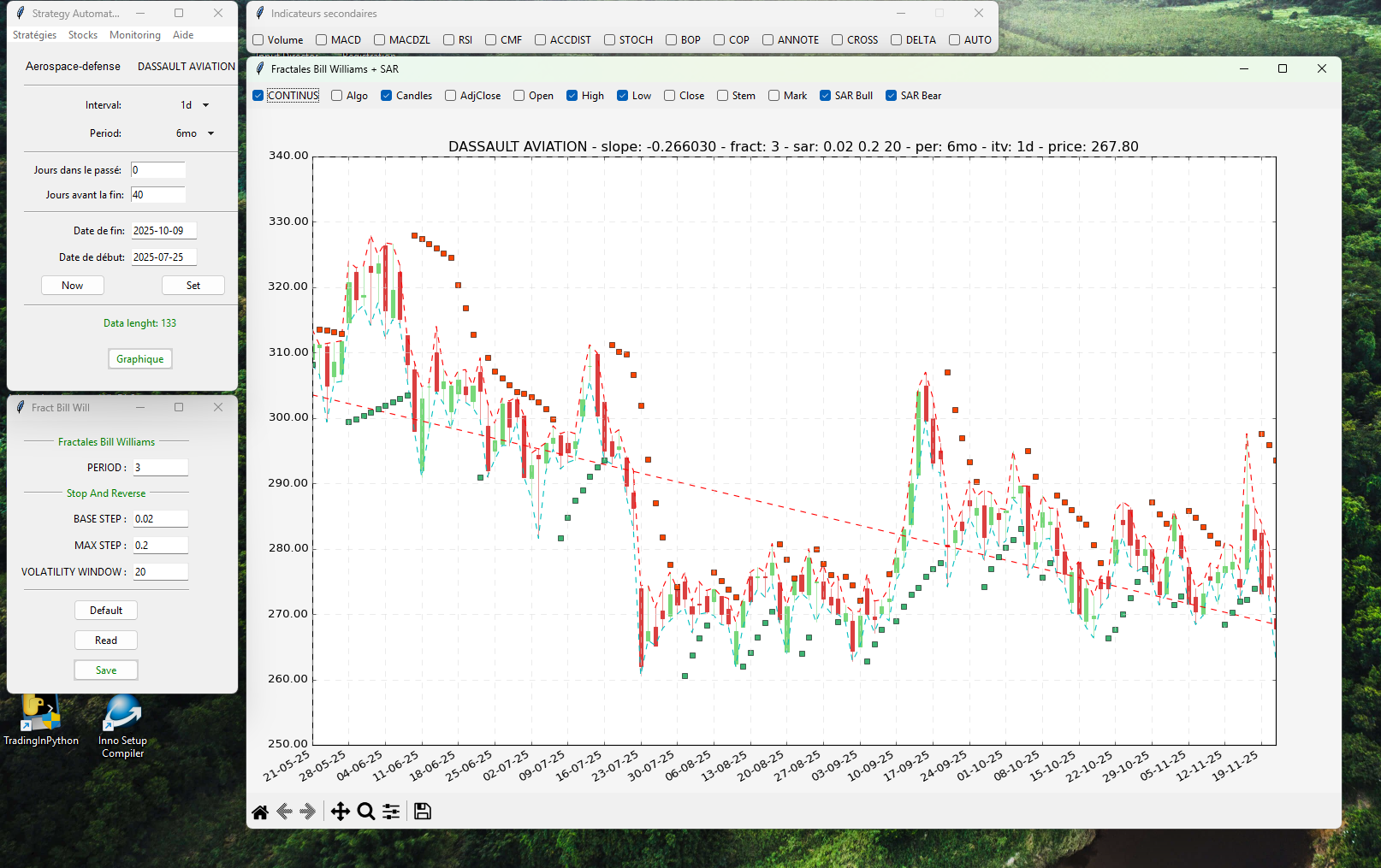The width and height of the screenshot is (1381, 868).
Task: Click the Home reset view icon
Action: point(260,812)
